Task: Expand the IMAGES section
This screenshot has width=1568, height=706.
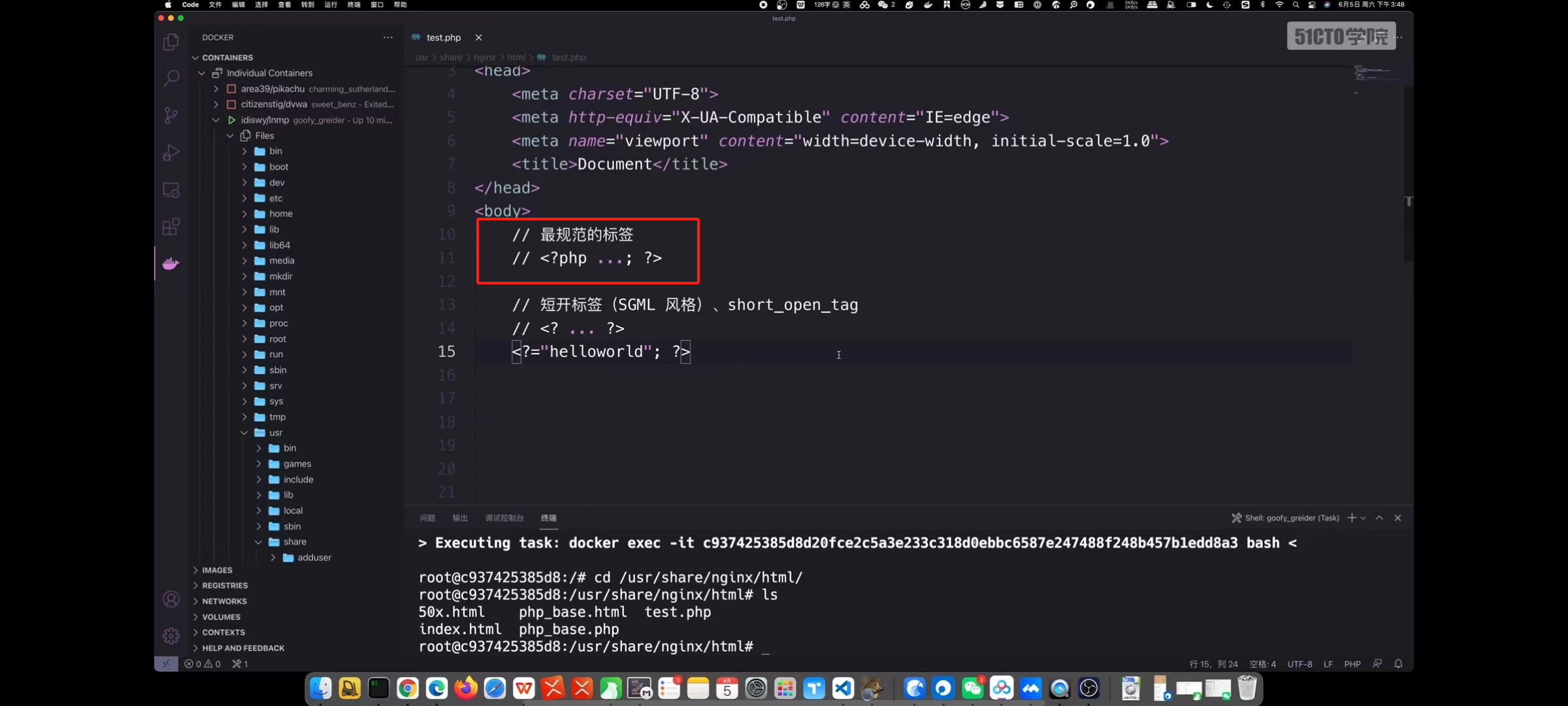Action: [217, 570]
